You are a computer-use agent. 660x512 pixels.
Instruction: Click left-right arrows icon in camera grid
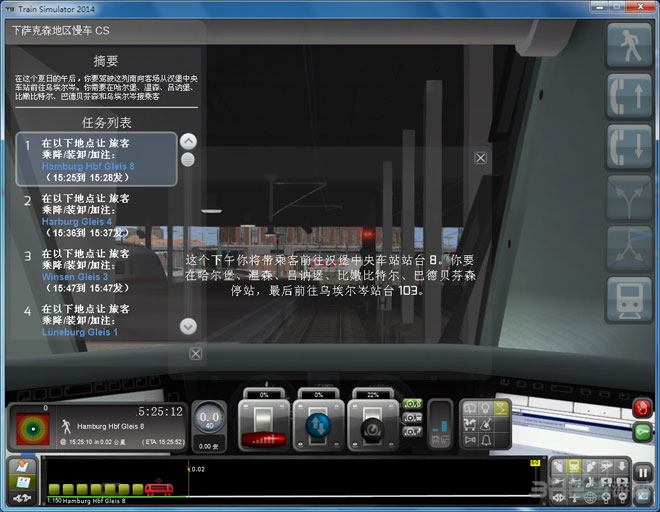coord(559,498)
